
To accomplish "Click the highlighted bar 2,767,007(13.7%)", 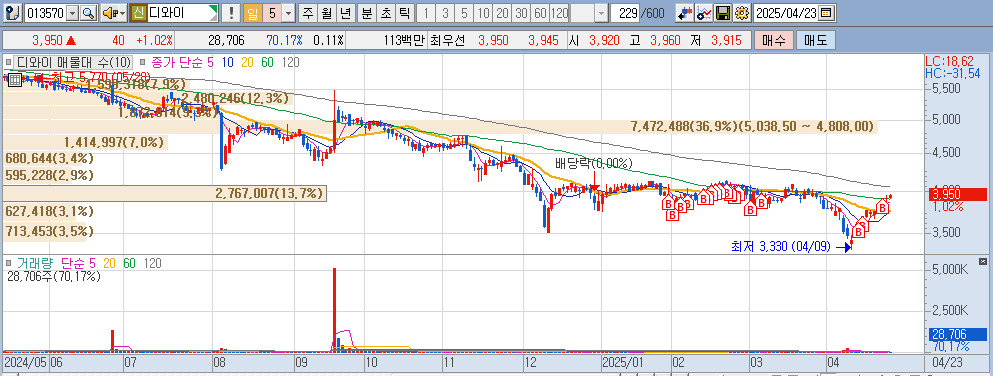I will pyautogui.click(x=269, y=194).
